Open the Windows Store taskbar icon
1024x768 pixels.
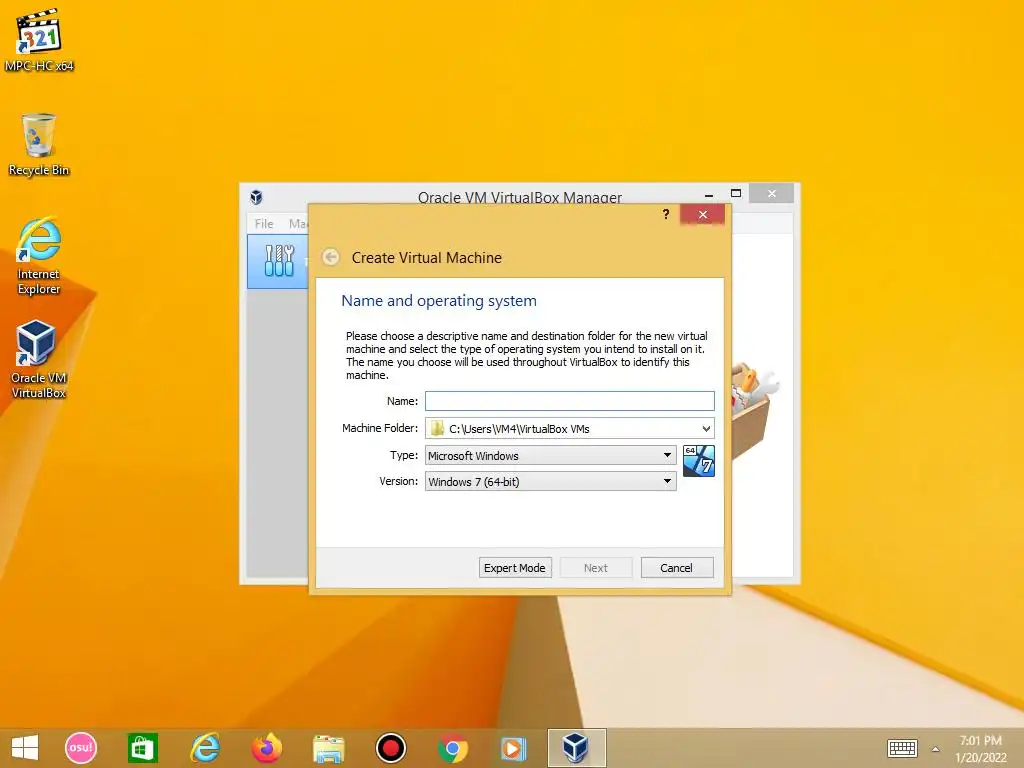point(142,748)
